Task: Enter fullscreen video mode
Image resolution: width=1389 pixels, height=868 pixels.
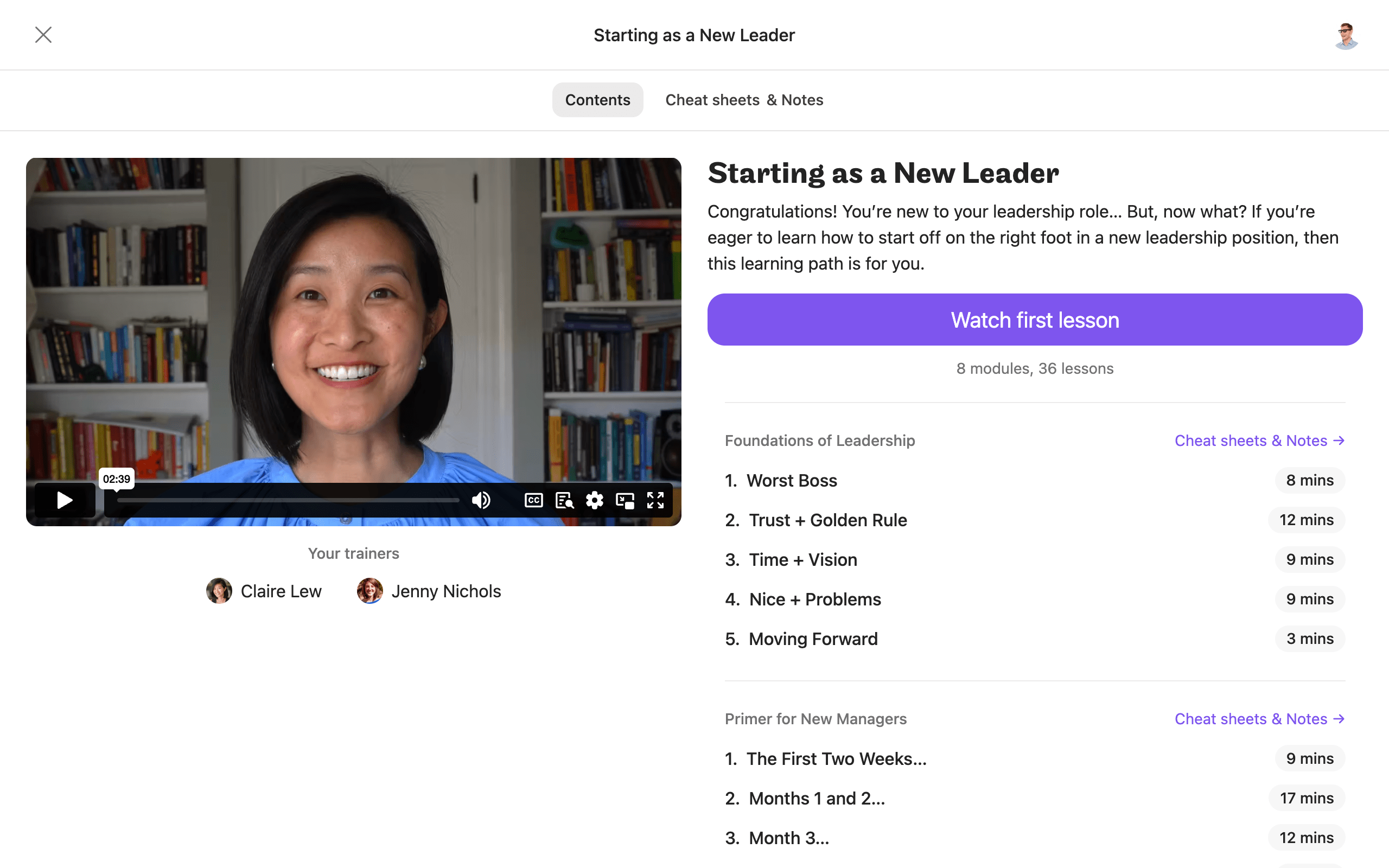Action: click(x=655, y=501)
